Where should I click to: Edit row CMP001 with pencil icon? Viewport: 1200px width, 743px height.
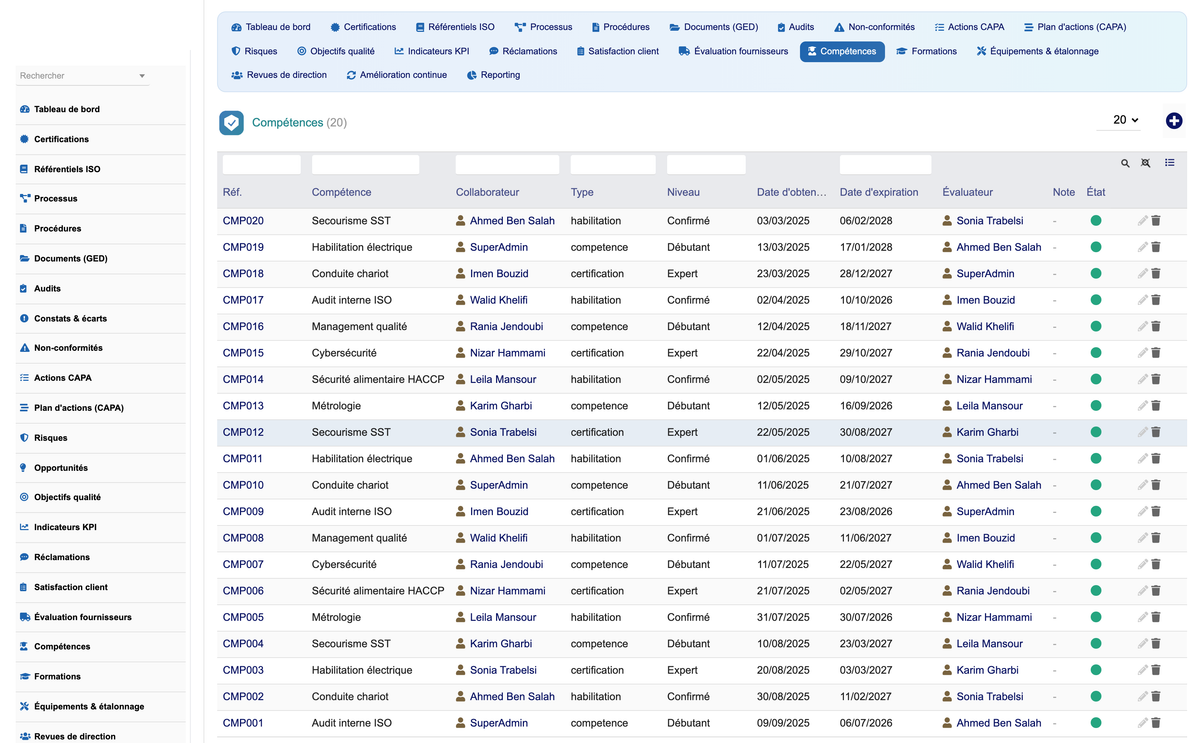click(x=1142, y=723)
